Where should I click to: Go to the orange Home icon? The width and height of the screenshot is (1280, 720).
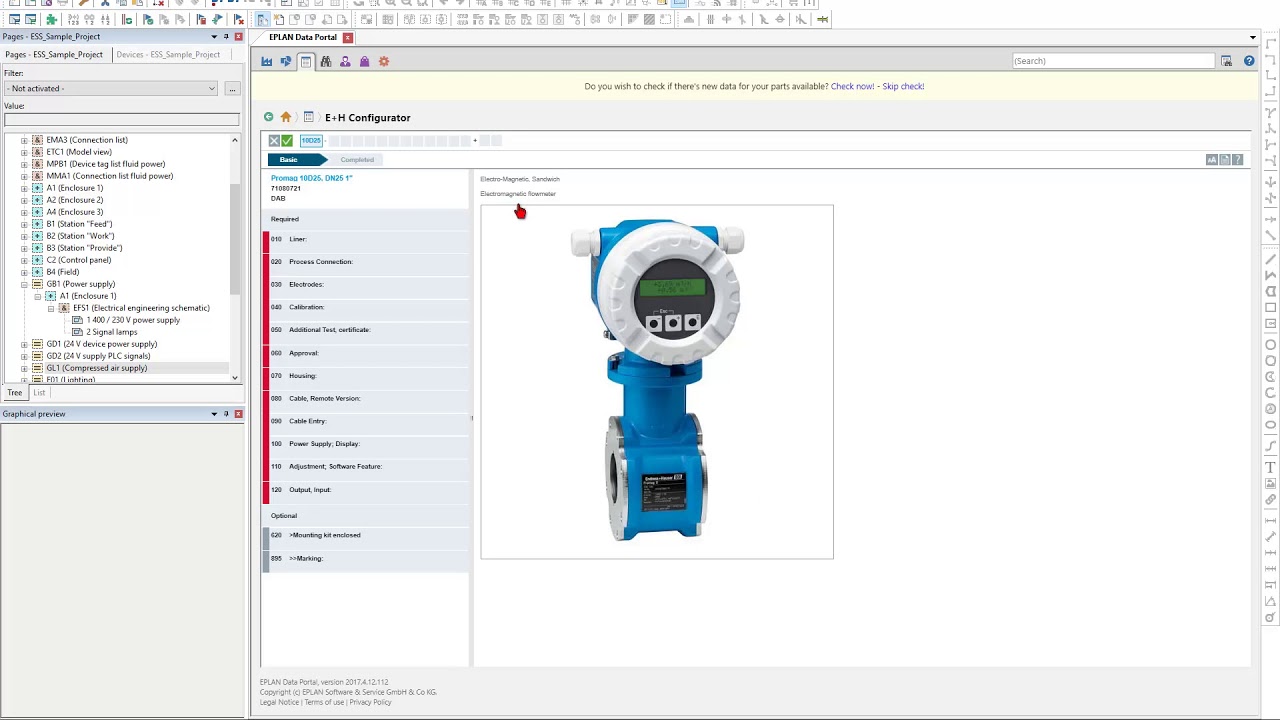click(x=286, y=117)
